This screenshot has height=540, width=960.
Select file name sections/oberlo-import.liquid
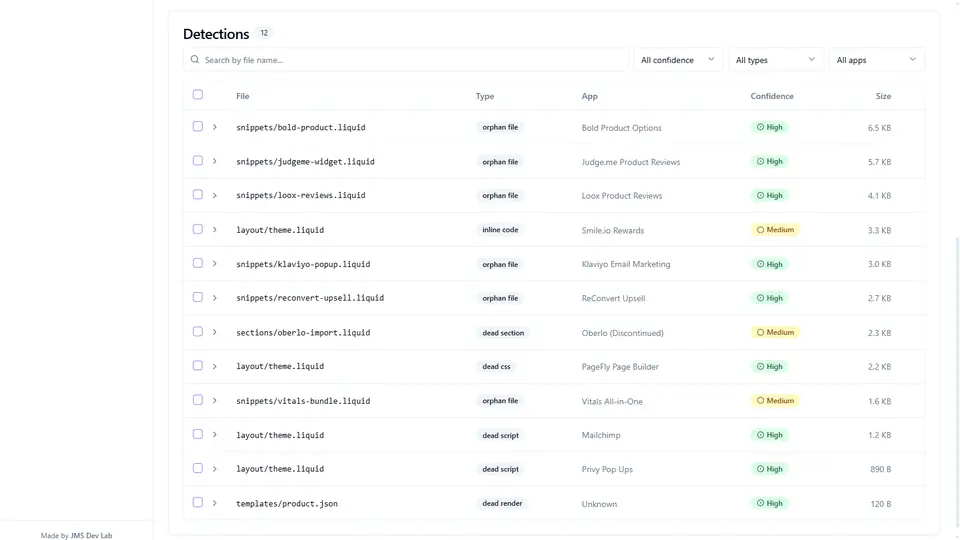coord(303,332)
